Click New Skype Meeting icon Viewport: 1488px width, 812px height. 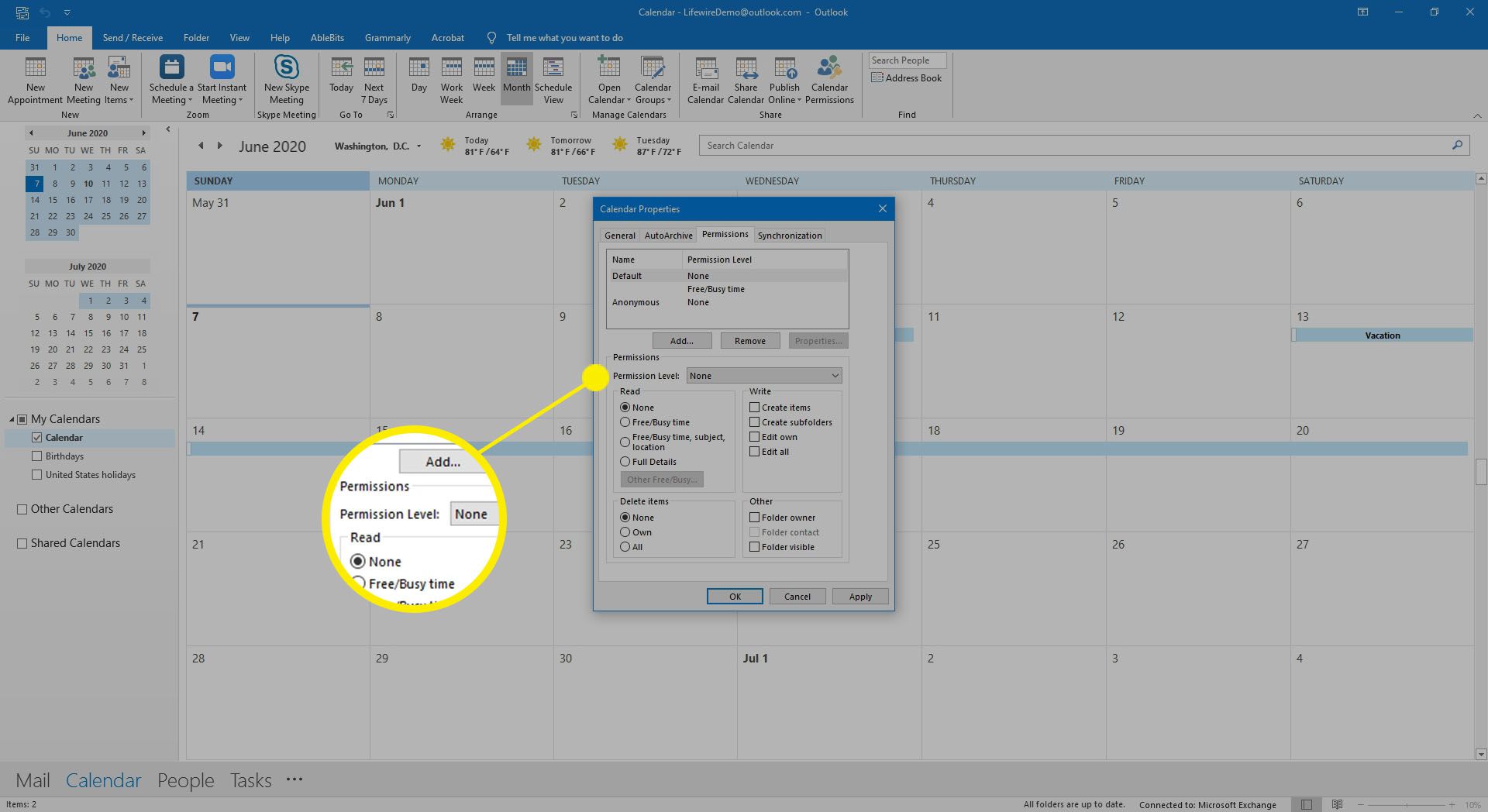287,80
